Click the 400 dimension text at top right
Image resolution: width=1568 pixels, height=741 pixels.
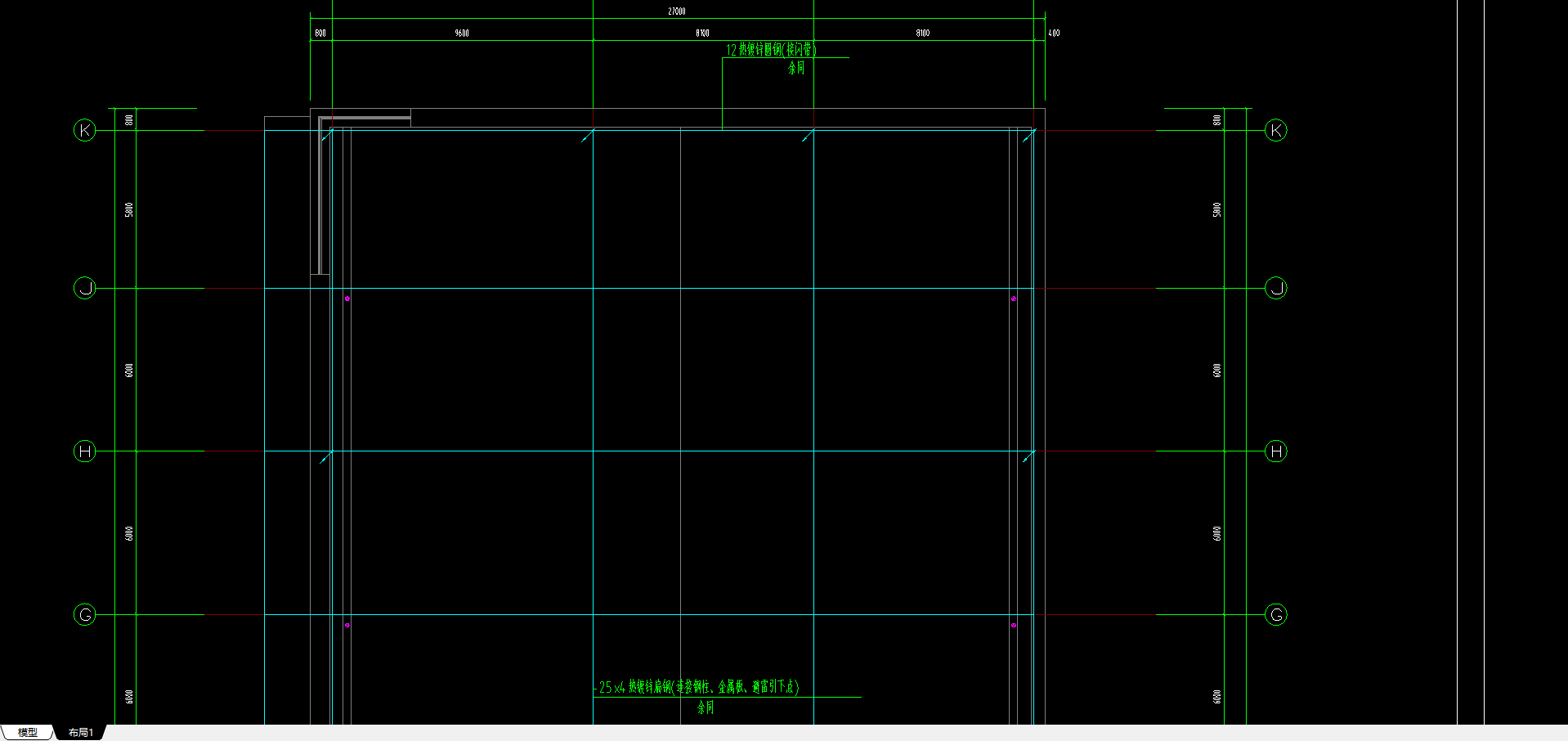[1054, 33]
